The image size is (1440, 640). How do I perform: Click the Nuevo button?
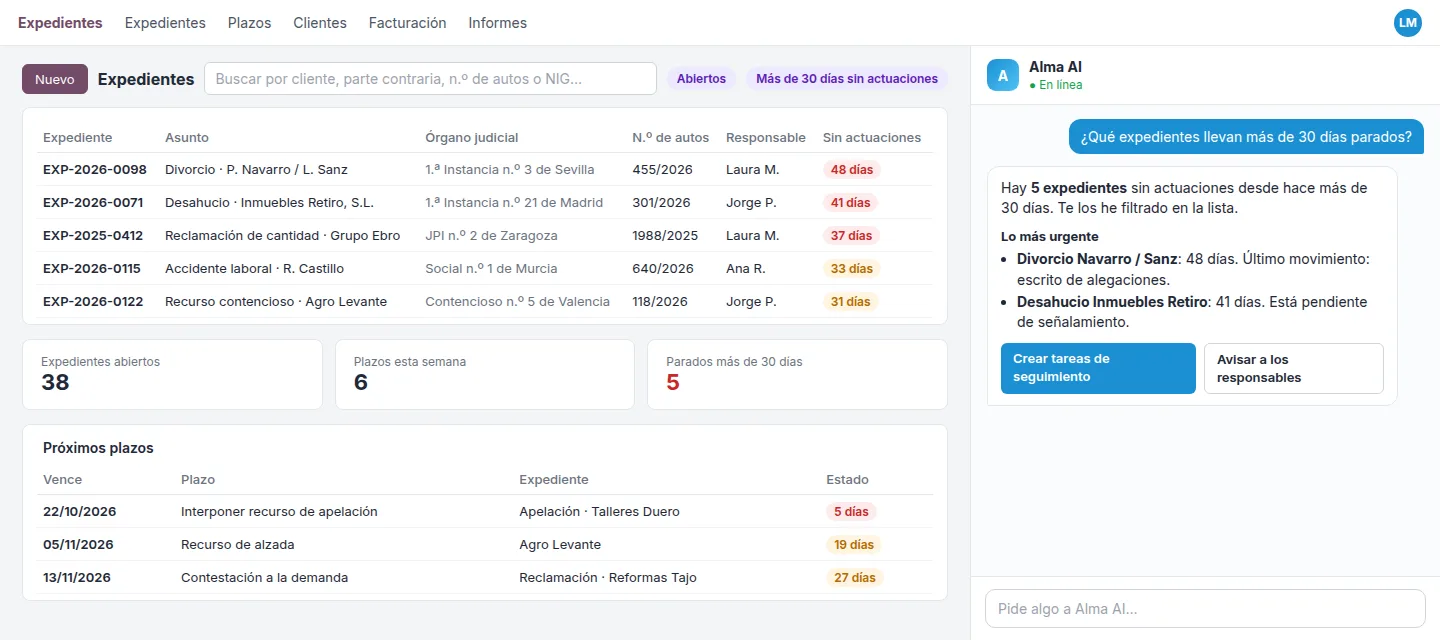55,79
